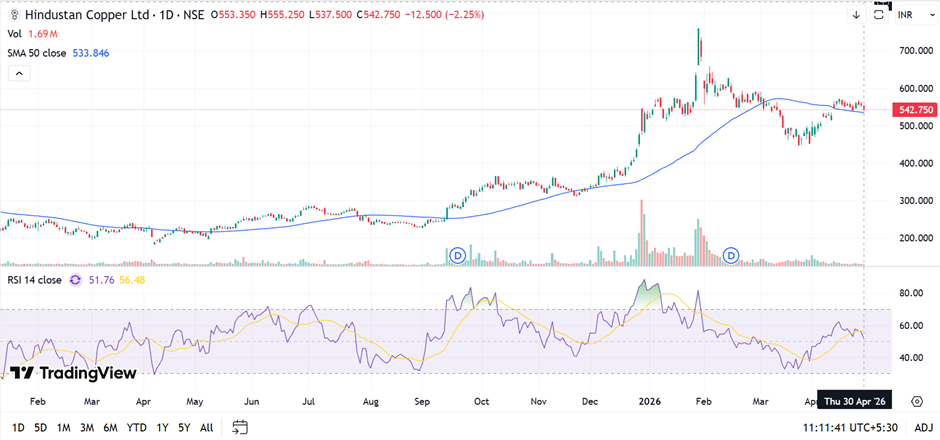This screenshot has width=940, height=440.
Task: Select the 6M time range
Action: pyautogui.click(x=110, y=427)
